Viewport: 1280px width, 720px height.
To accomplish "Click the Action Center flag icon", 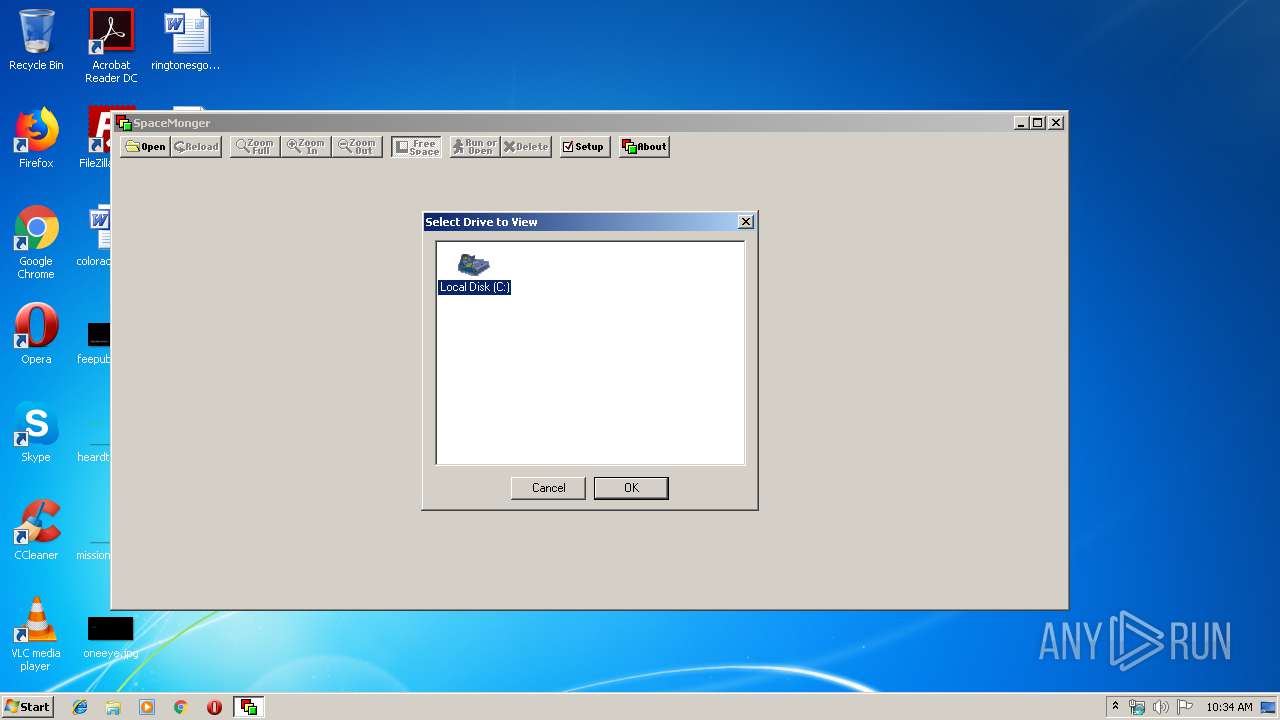I will click(x=1185, y=707).
